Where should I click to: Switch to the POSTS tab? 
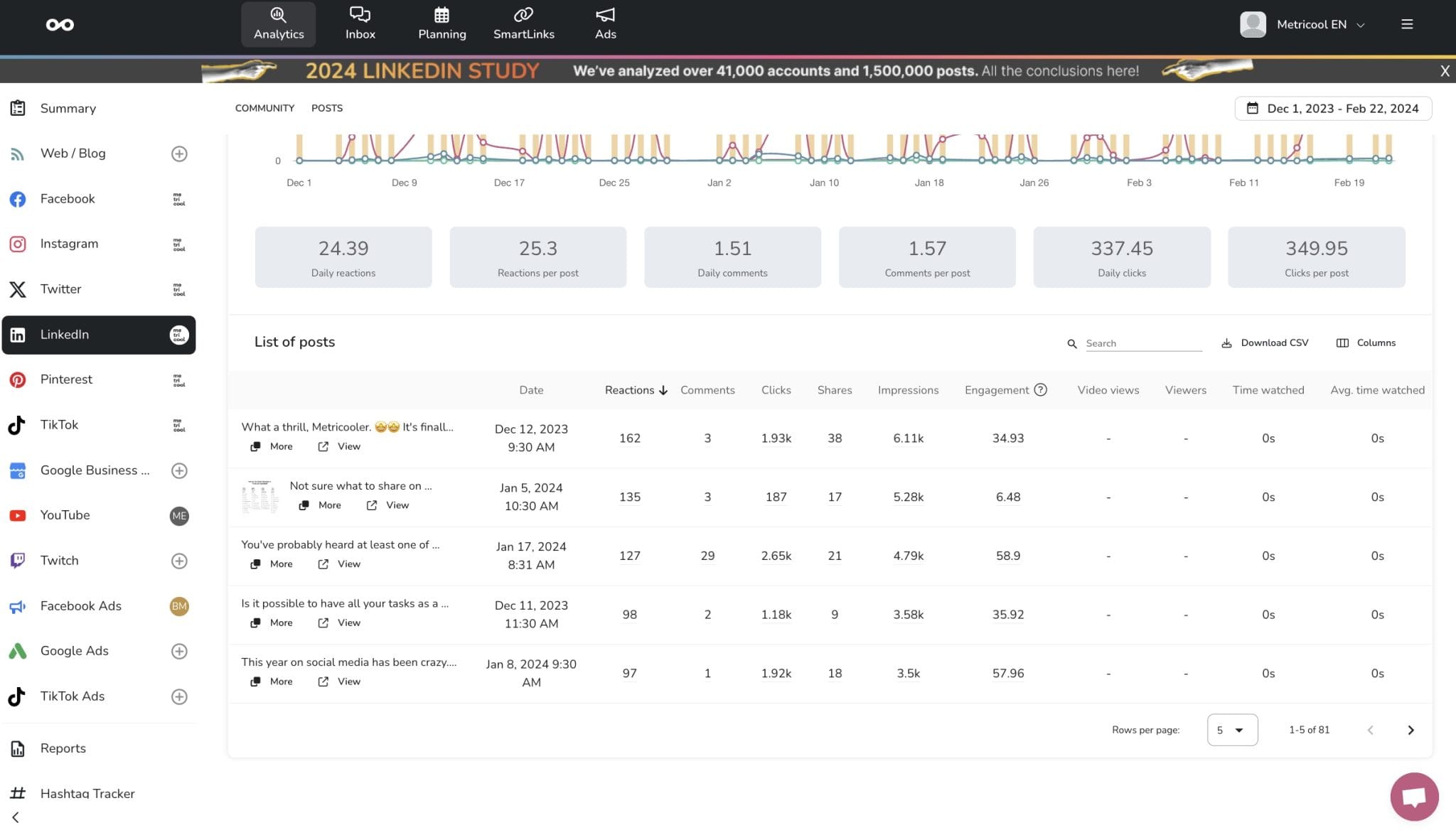(x=326, y=108)
